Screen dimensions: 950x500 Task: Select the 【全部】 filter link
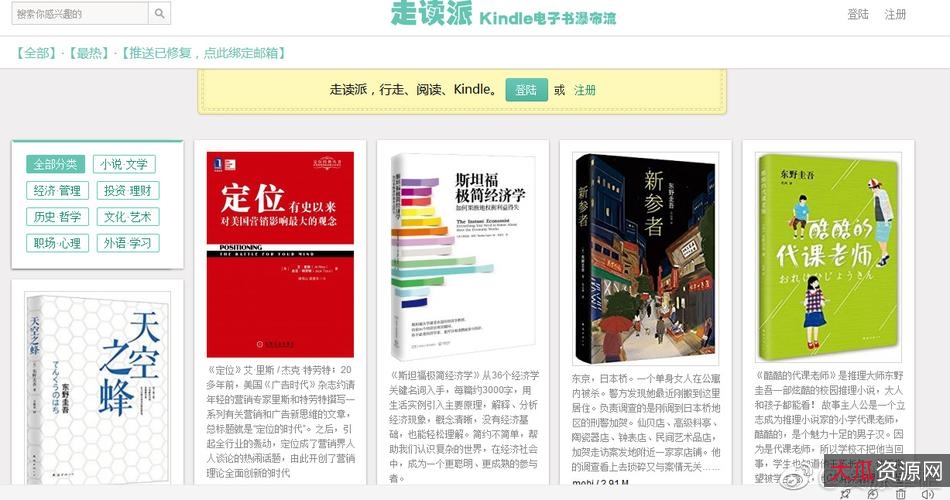(x=36, y=53)
